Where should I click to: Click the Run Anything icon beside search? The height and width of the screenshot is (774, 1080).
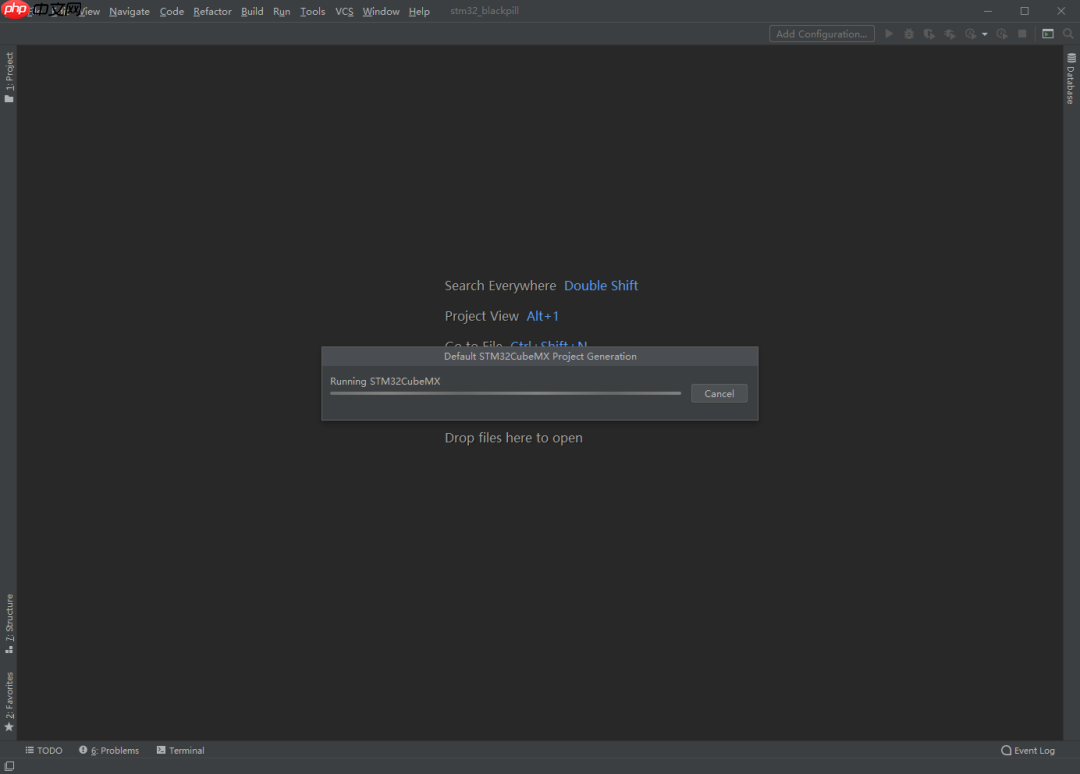[x=1048, y=34]
